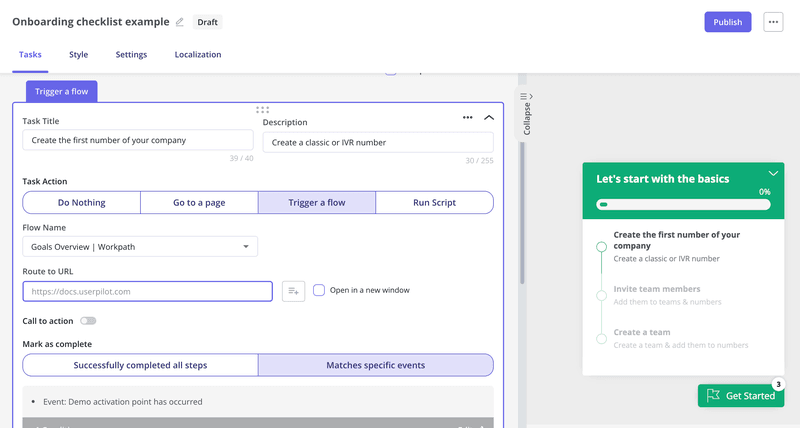Click the Let's start with the basics header

click(x=663, y=179)
